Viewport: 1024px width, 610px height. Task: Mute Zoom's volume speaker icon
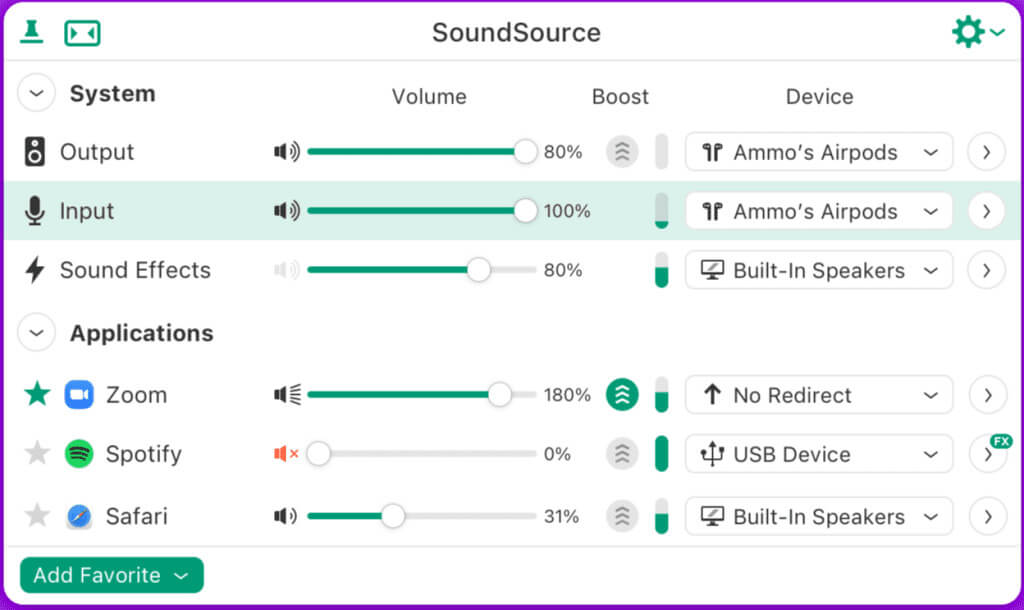tap(287, 394)
